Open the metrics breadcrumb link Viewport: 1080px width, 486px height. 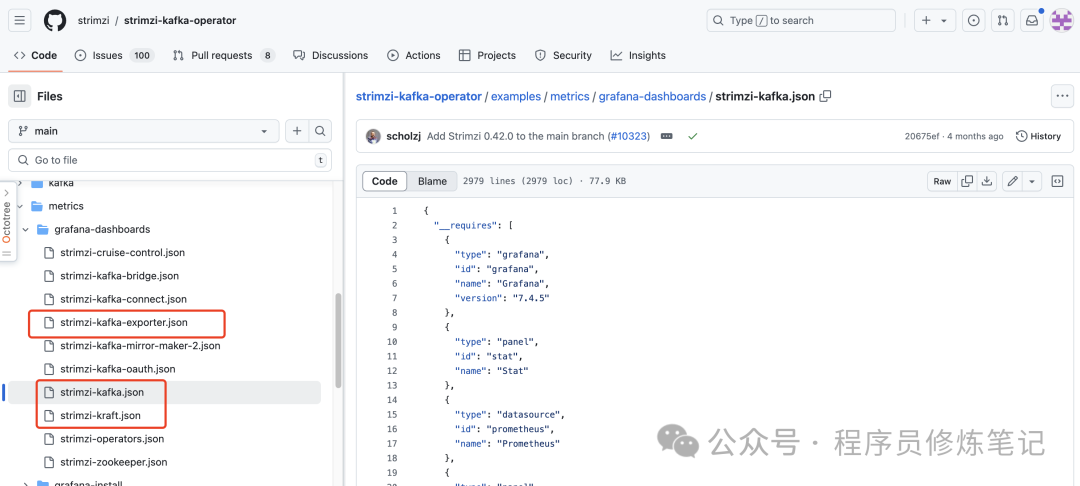click(x=570, y=96)
